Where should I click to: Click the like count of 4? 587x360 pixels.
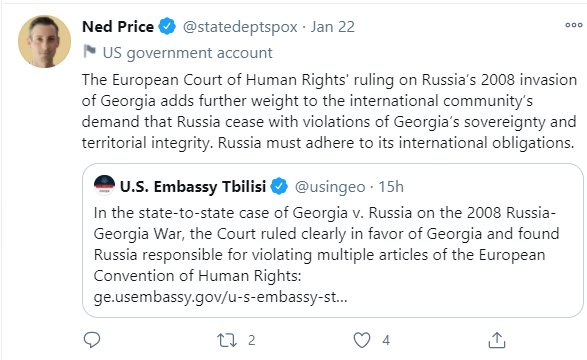386,340
